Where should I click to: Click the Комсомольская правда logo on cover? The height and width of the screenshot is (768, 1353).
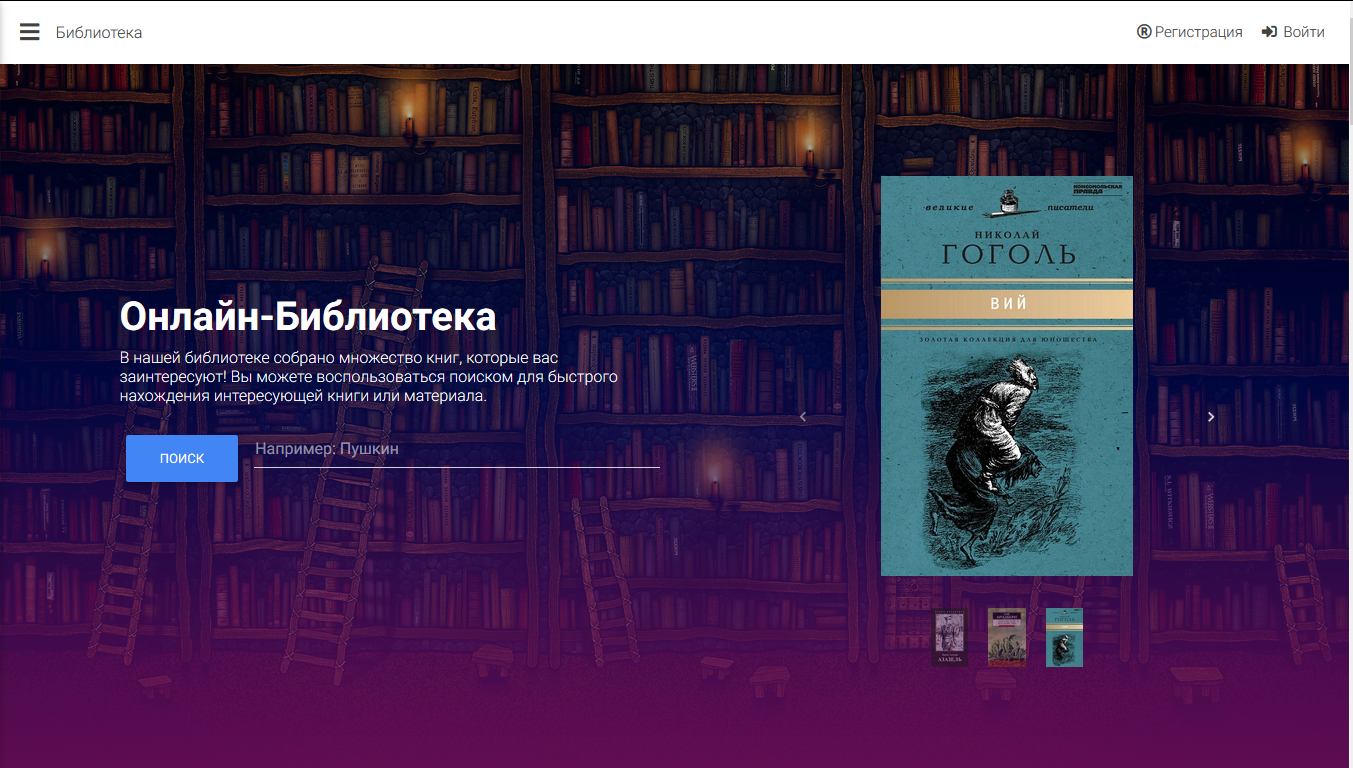coord(1104,188)
